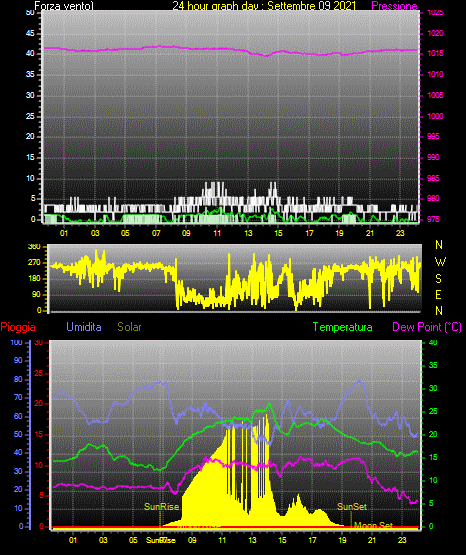Screen dimensions: 466x555
Task: Click hour 07 tick on top graph
Action: coord(156,233)
